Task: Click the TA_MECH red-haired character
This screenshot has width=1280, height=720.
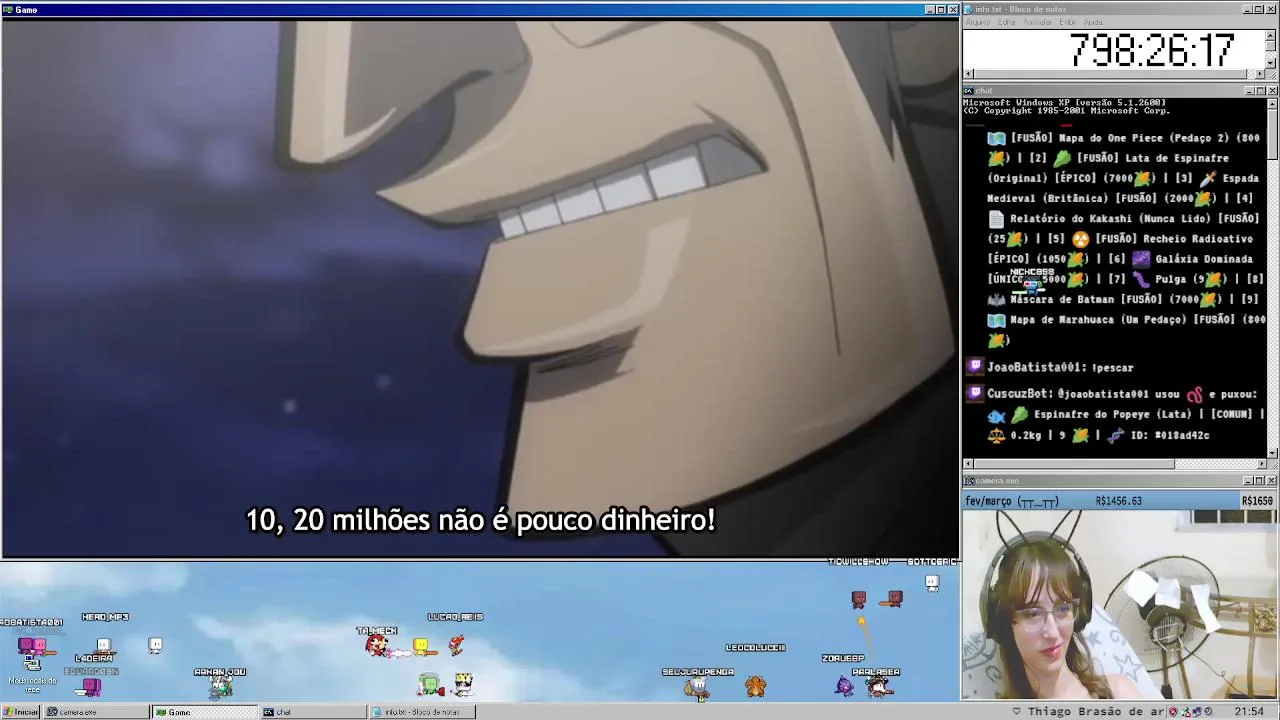Action: point(377,646)
